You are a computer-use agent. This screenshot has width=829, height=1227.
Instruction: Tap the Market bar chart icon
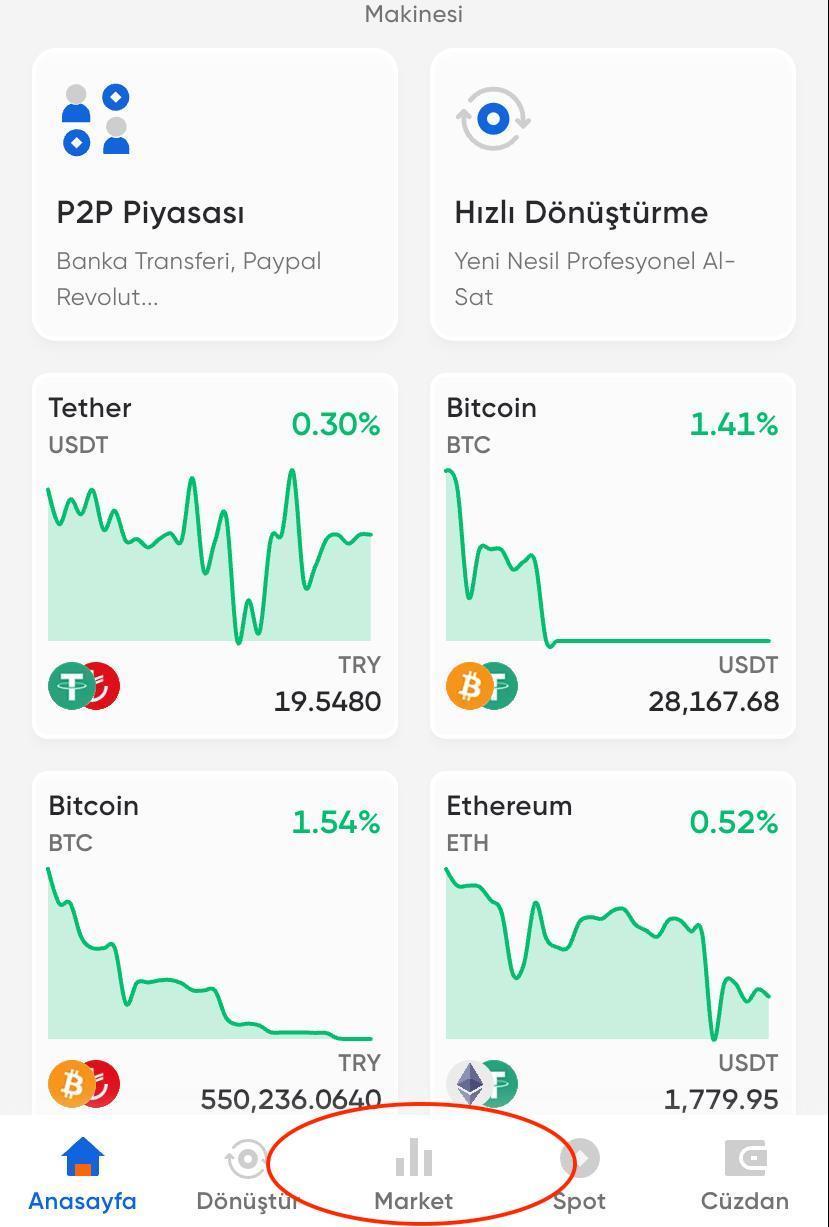414,1158
